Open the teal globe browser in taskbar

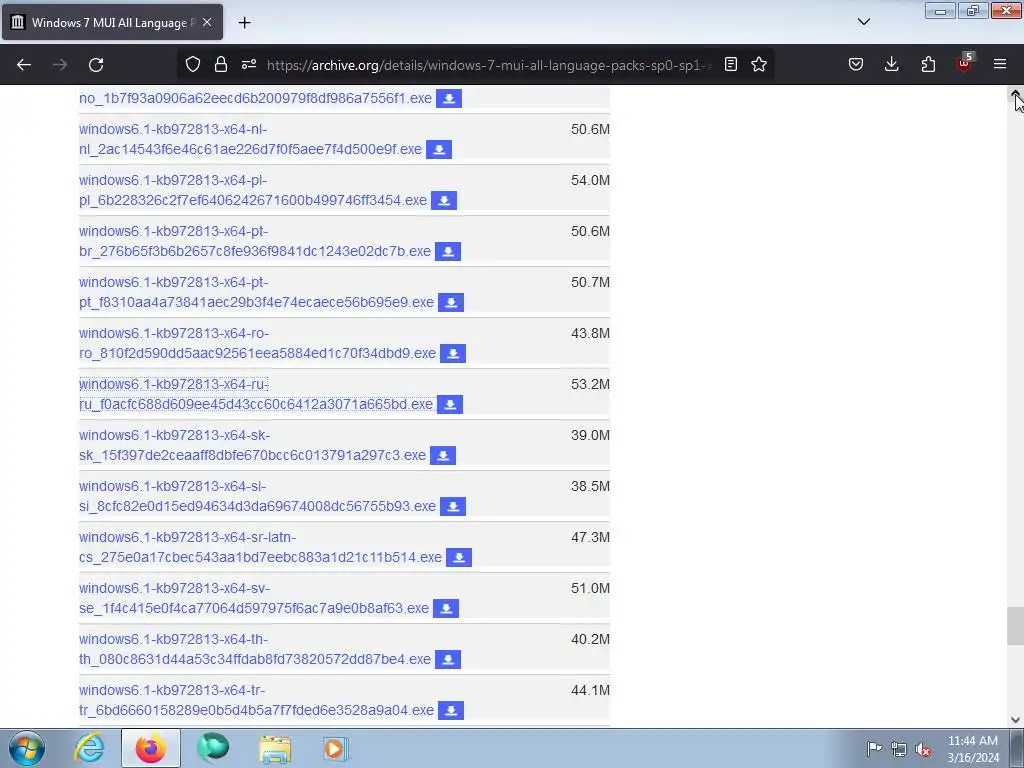pos(213,748)
